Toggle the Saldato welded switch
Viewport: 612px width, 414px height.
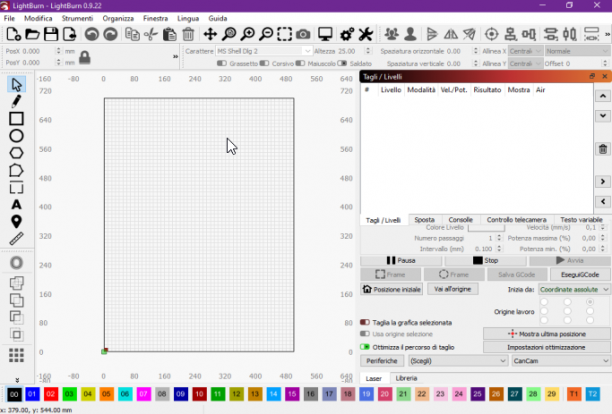coord(342,63)
